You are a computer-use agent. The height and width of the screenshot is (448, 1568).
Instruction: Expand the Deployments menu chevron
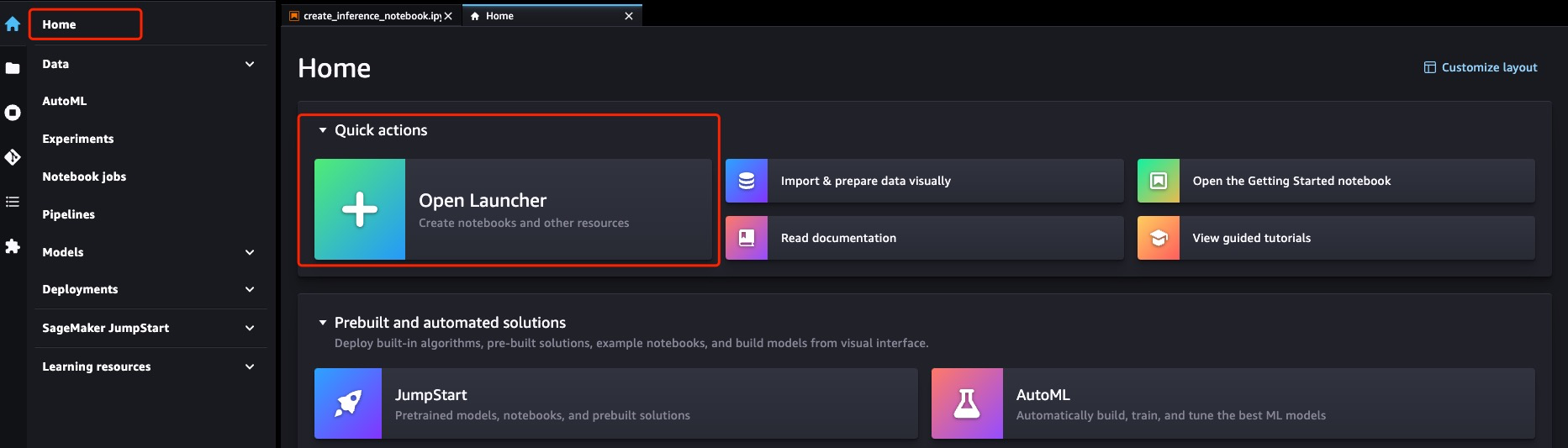click(250, 289)
